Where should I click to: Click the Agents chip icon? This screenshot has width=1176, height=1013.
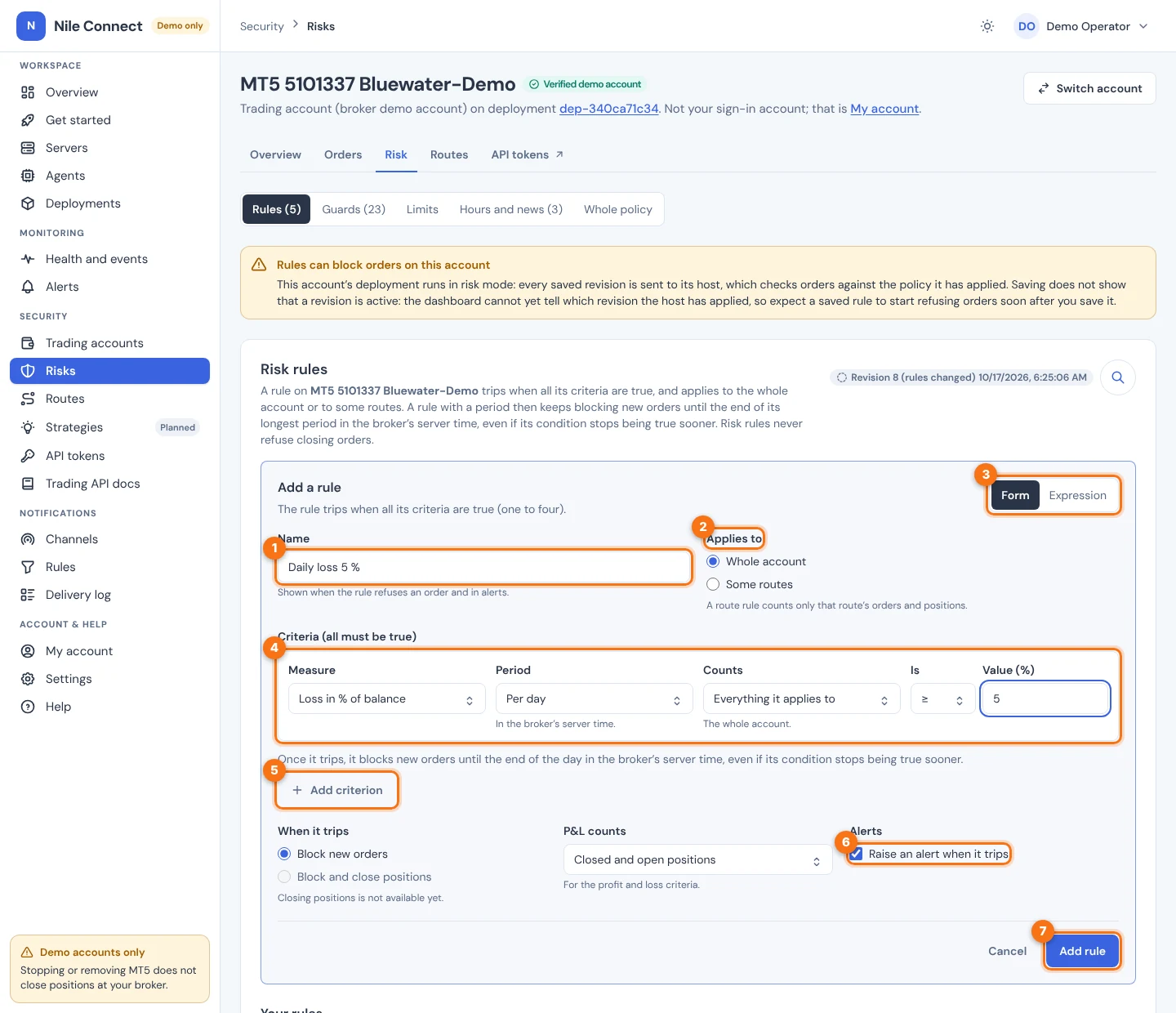point(28,176)
